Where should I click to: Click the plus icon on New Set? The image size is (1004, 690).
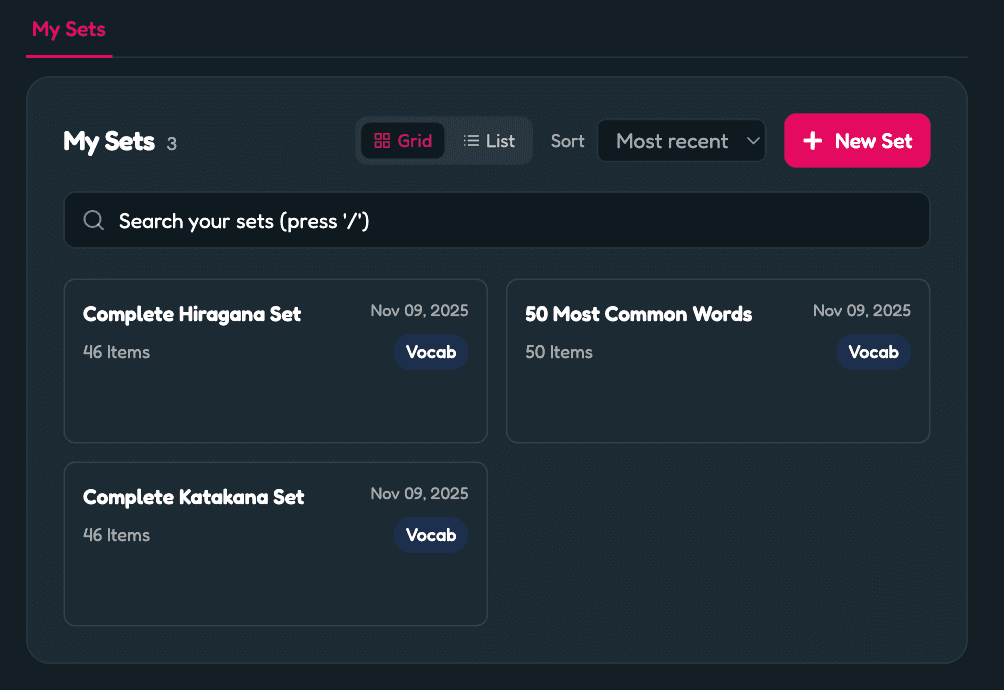813,141
